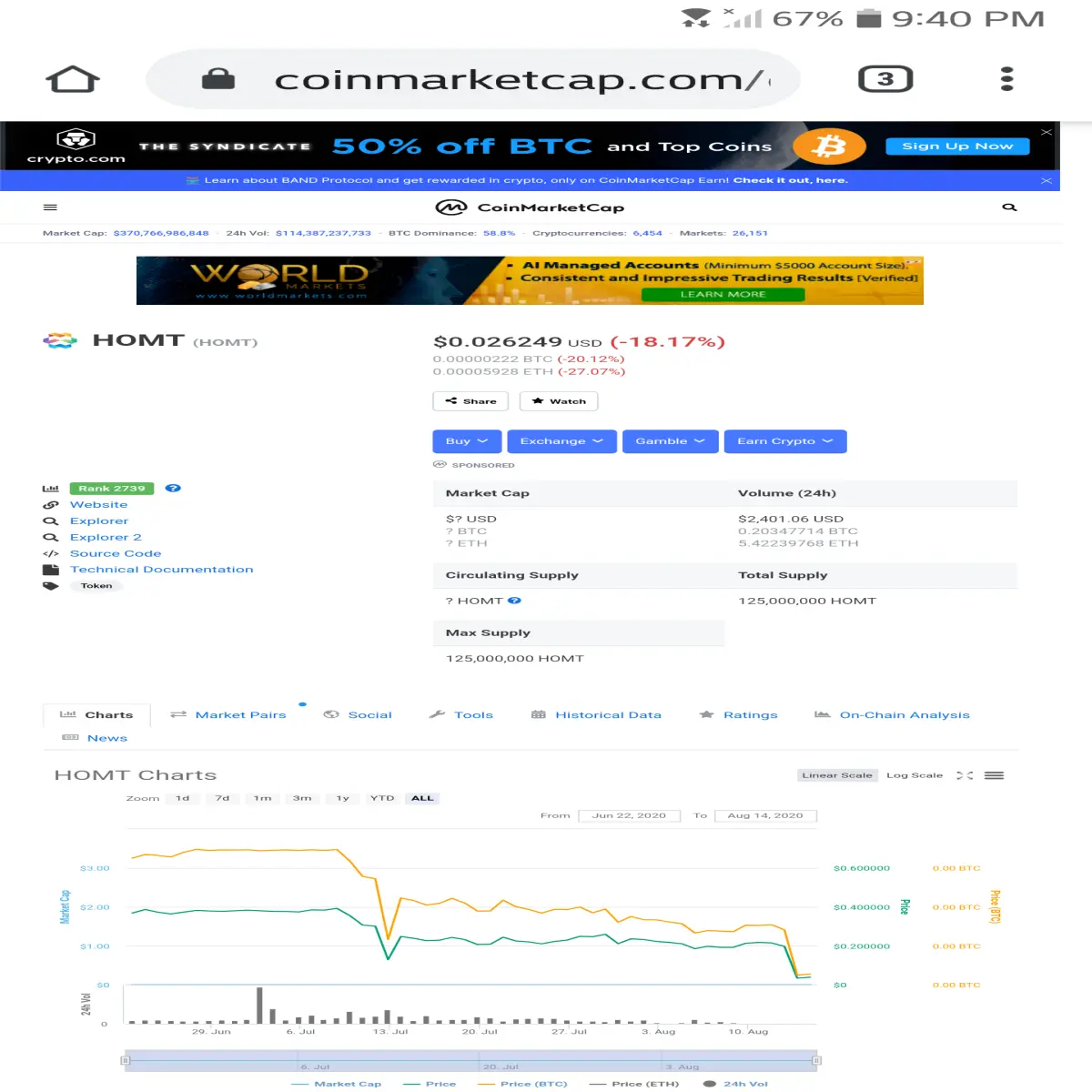Add HOMT to watchlist with Watch
The height and width of the screenshot is (1092, 1092).
click(559, 401)
